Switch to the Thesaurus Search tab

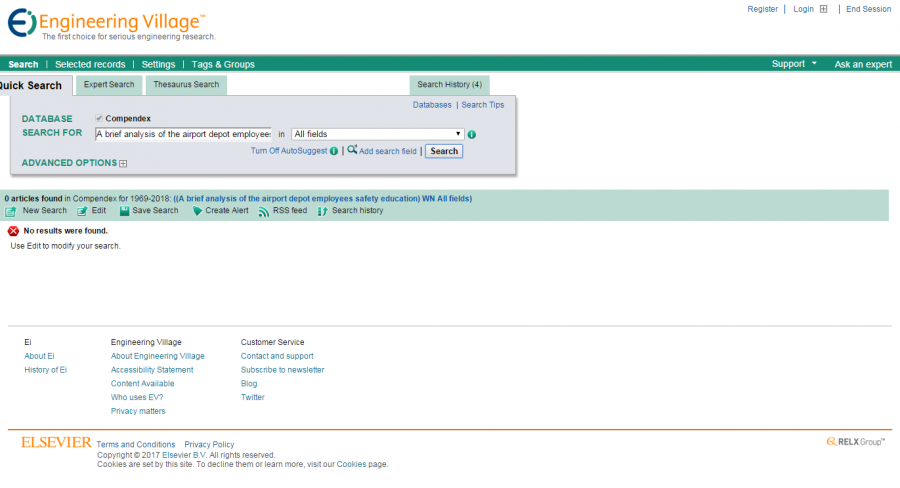tap(186, 84)
